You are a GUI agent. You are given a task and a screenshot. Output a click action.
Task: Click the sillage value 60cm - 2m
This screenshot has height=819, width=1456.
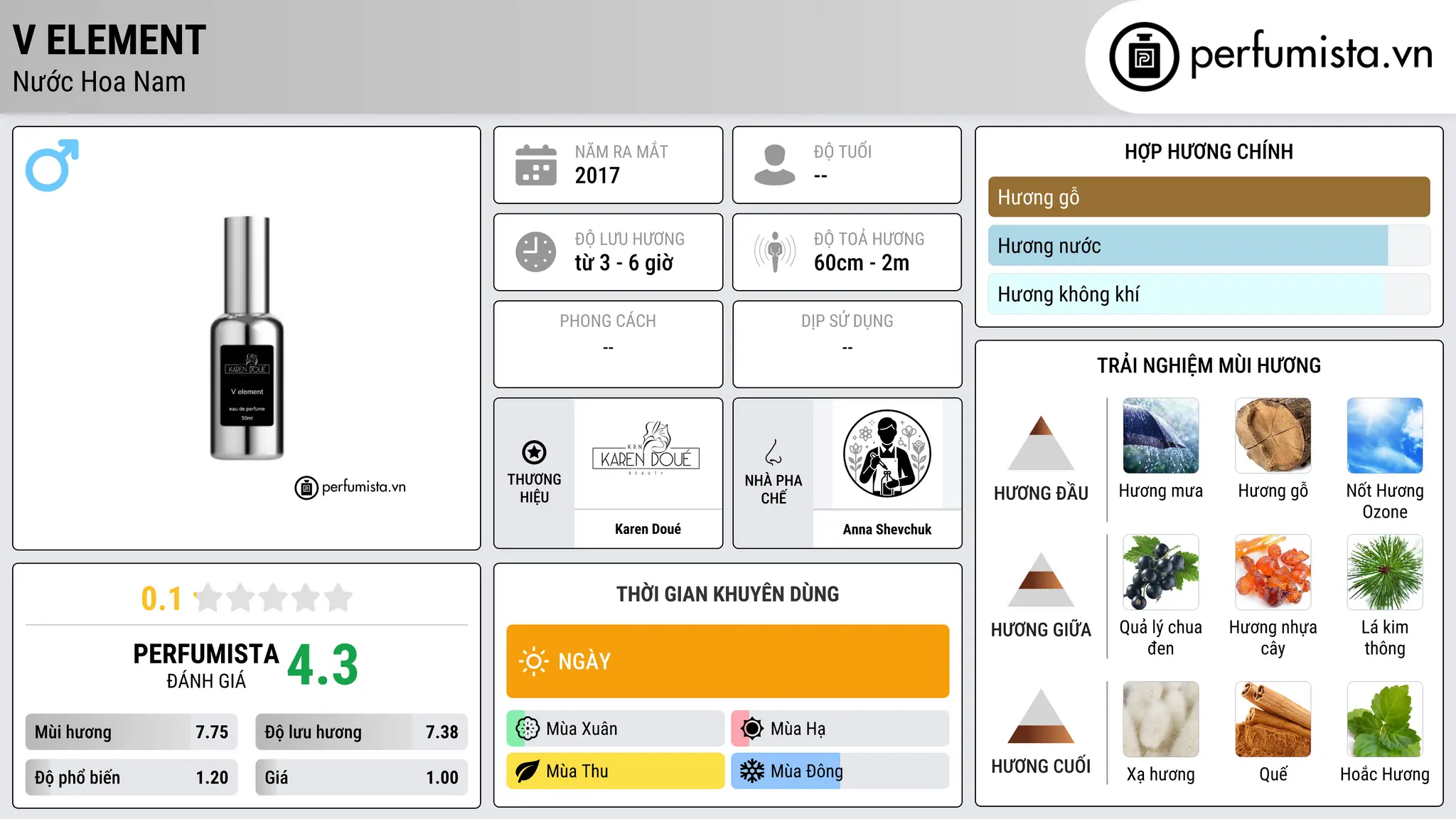[862, 263]
